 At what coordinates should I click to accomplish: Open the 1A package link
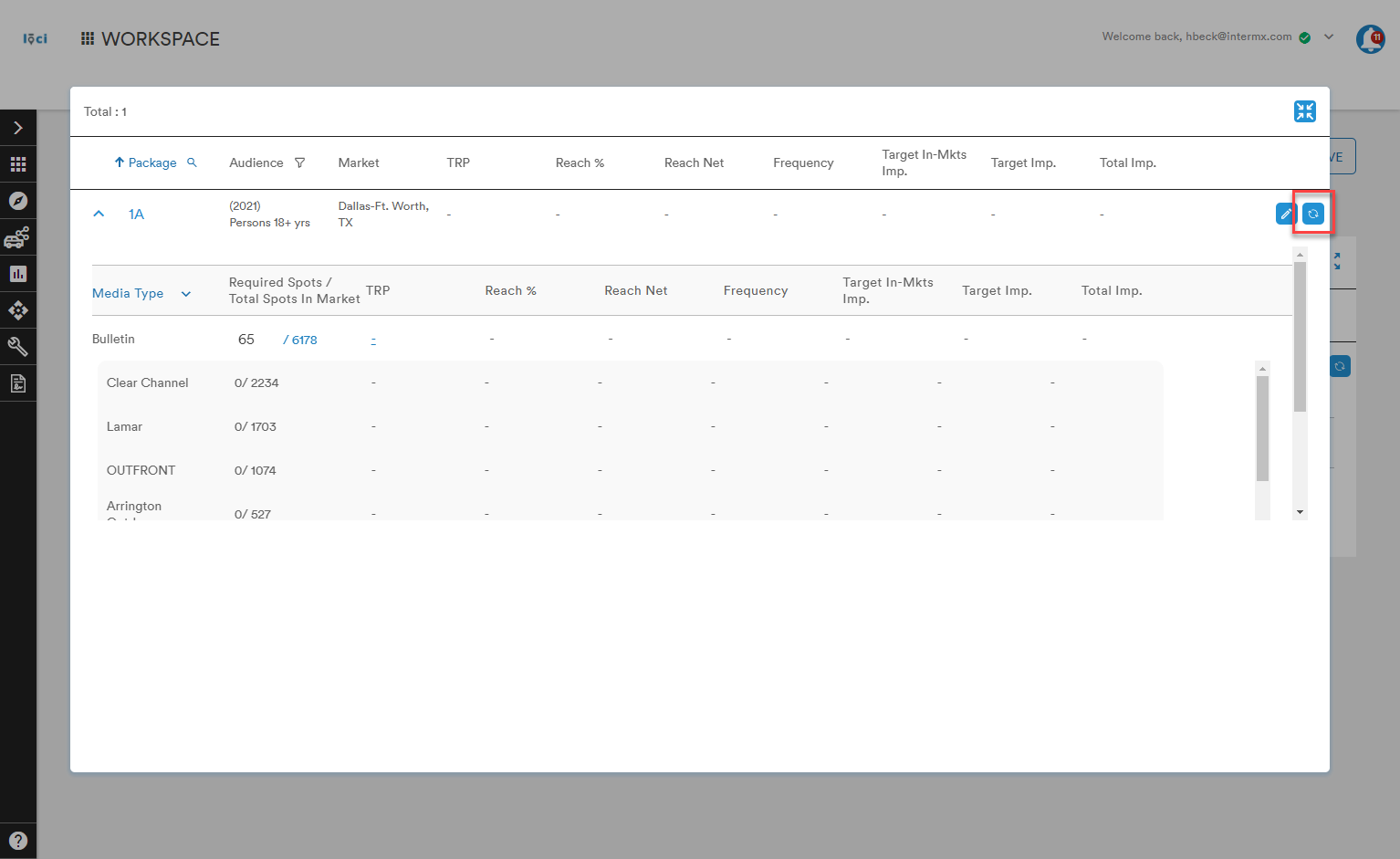(136, 215)
